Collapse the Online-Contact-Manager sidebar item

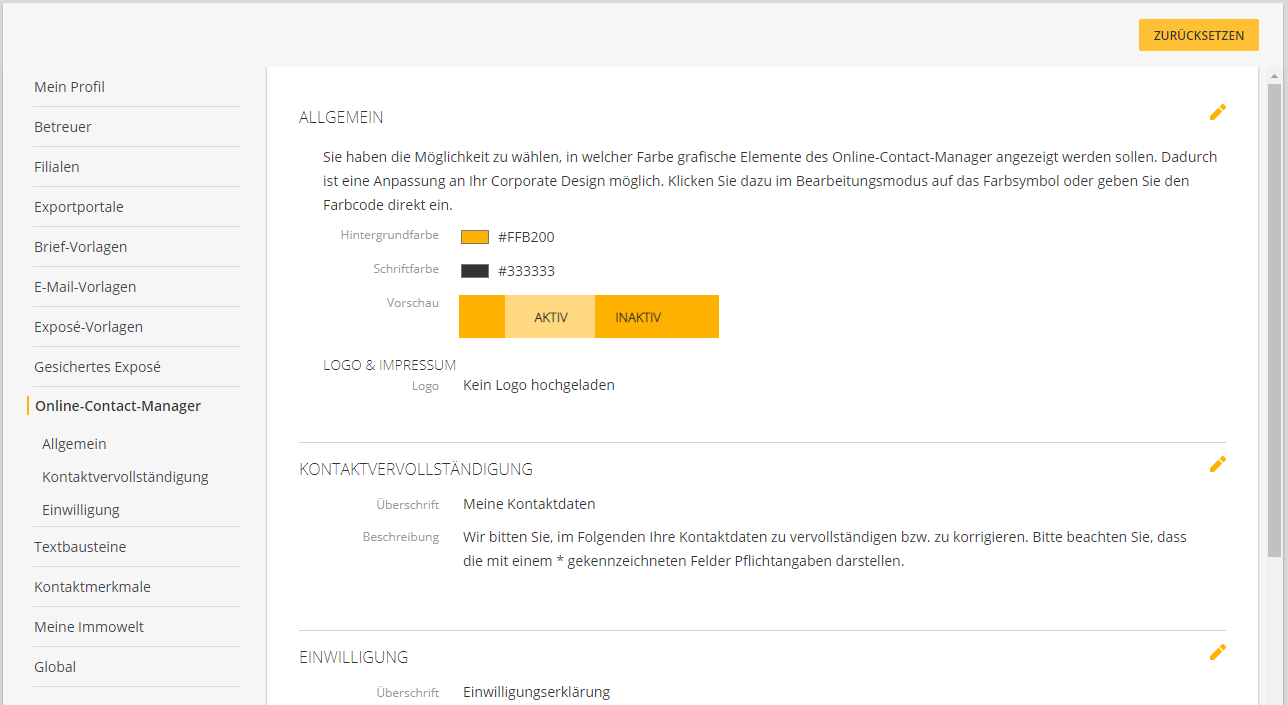[118, 406]
